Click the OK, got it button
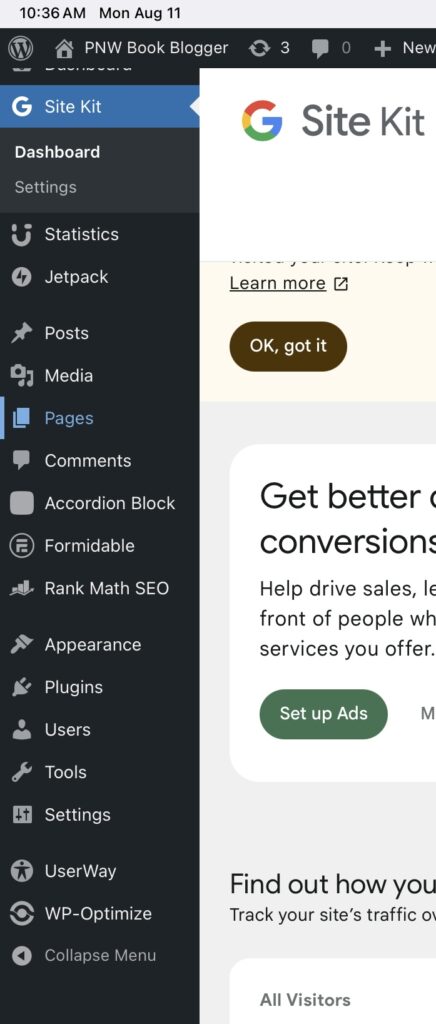Viewport: 436px width, 1024px height. point(288,346)
